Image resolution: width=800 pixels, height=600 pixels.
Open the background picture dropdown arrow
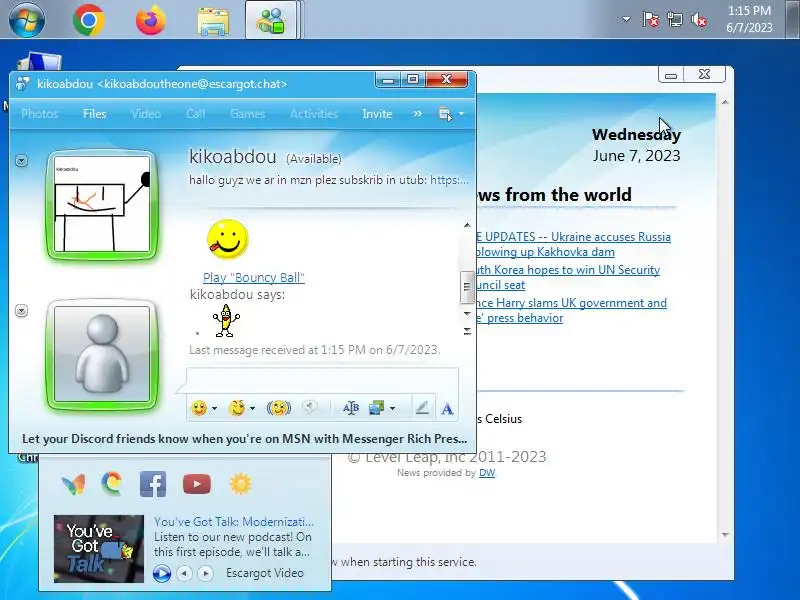[392, 408]
